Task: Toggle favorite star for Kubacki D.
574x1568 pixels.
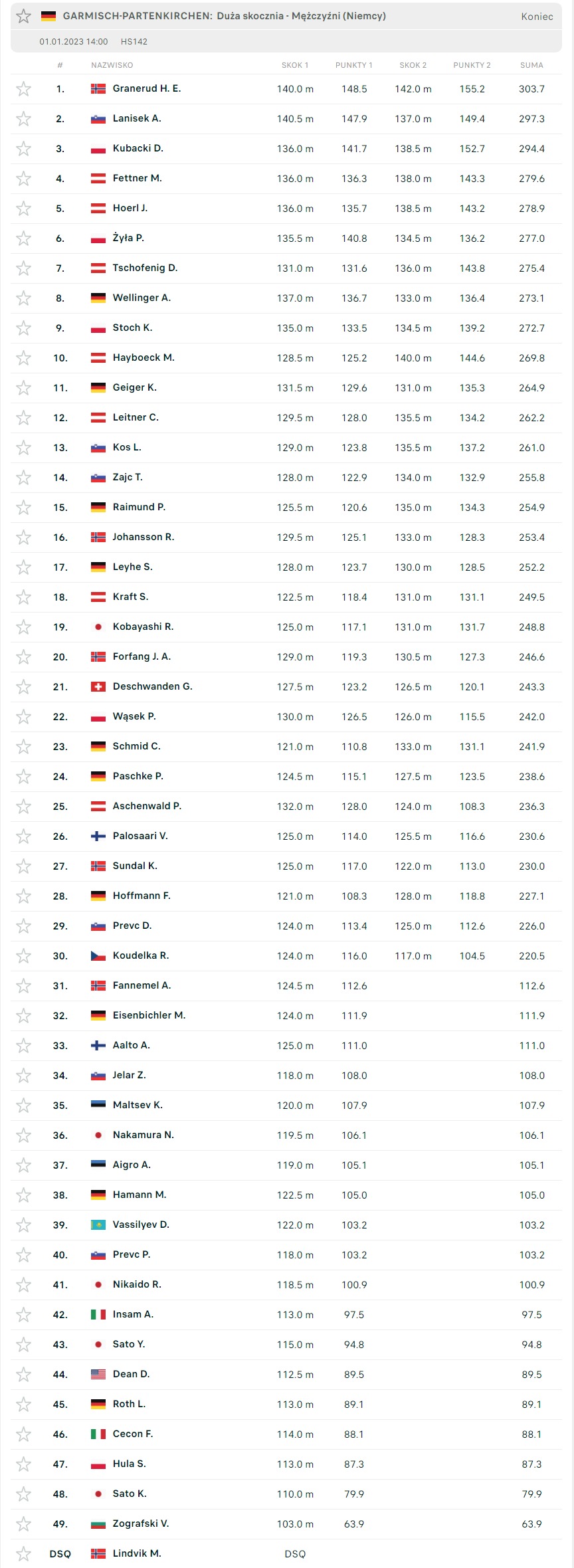Action: coord(24,149)
